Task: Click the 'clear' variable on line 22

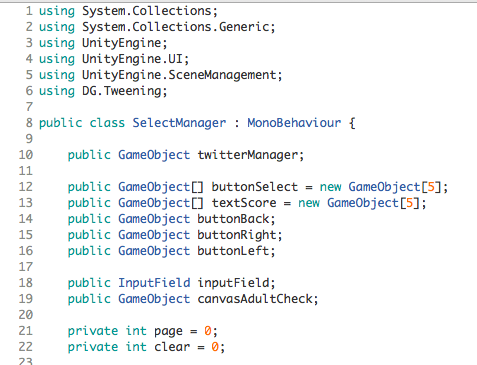Action: (x=172, y=347)
